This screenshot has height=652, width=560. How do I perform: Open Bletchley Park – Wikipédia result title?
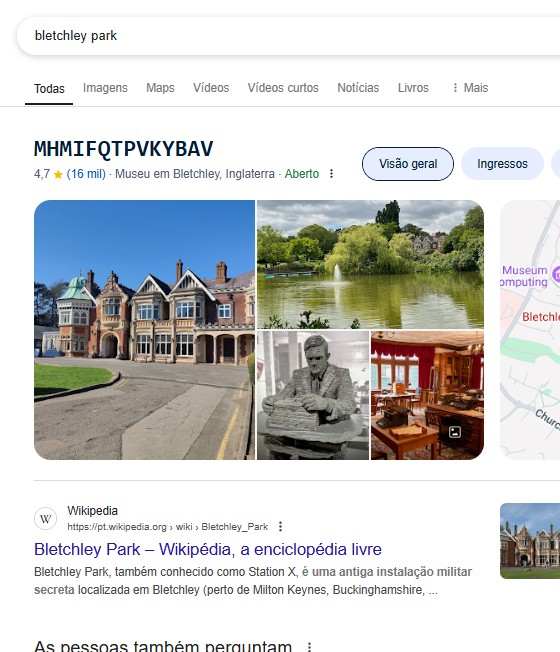click(x=208, y=549)
